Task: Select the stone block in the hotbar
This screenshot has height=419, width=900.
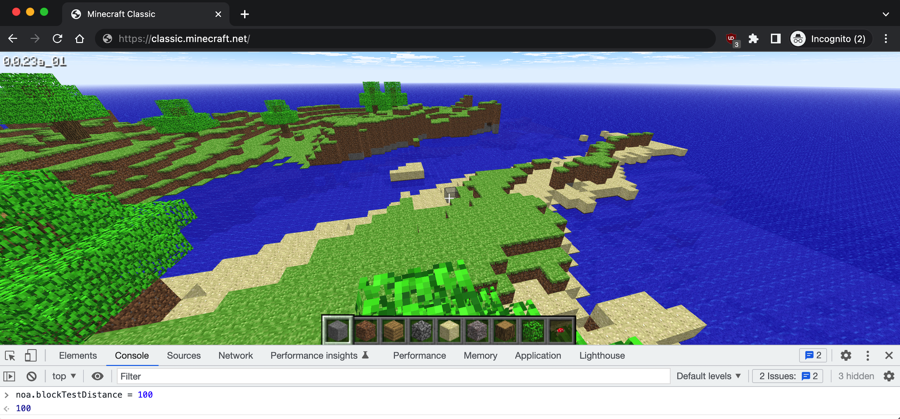Action: pyautogui.click(x=337, y=330)
